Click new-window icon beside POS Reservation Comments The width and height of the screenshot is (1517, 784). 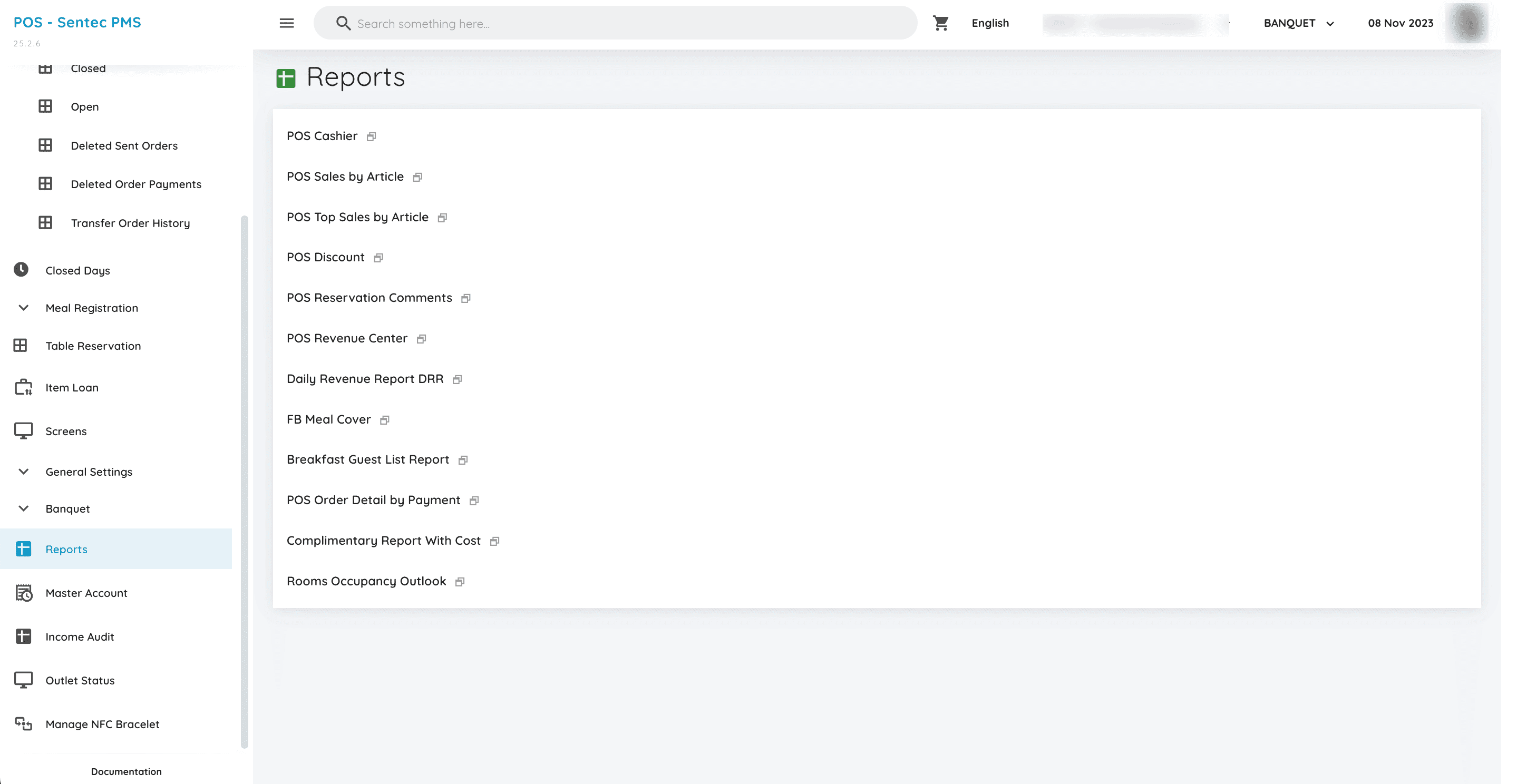466,298
